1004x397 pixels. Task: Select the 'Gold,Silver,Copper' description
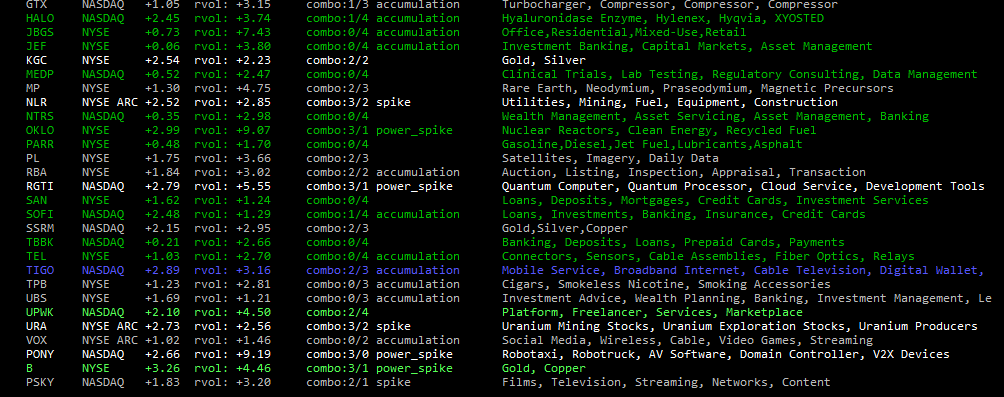click(x=565, y=229)
